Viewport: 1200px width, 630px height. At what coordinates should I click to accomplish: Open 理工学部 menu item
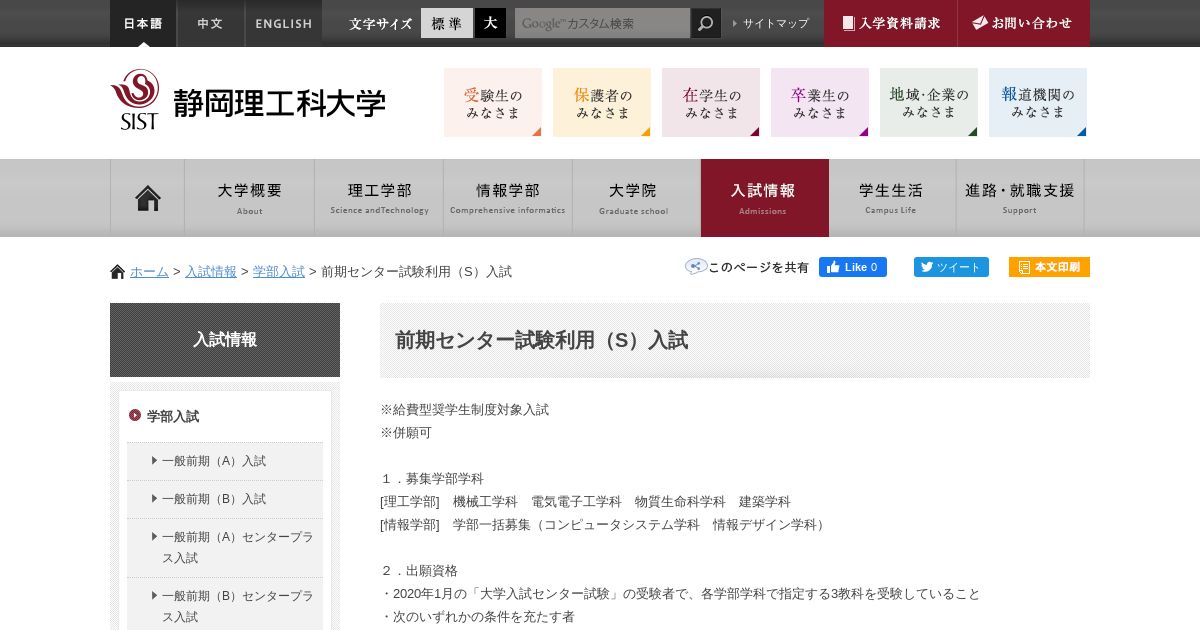tap(379, 198)
